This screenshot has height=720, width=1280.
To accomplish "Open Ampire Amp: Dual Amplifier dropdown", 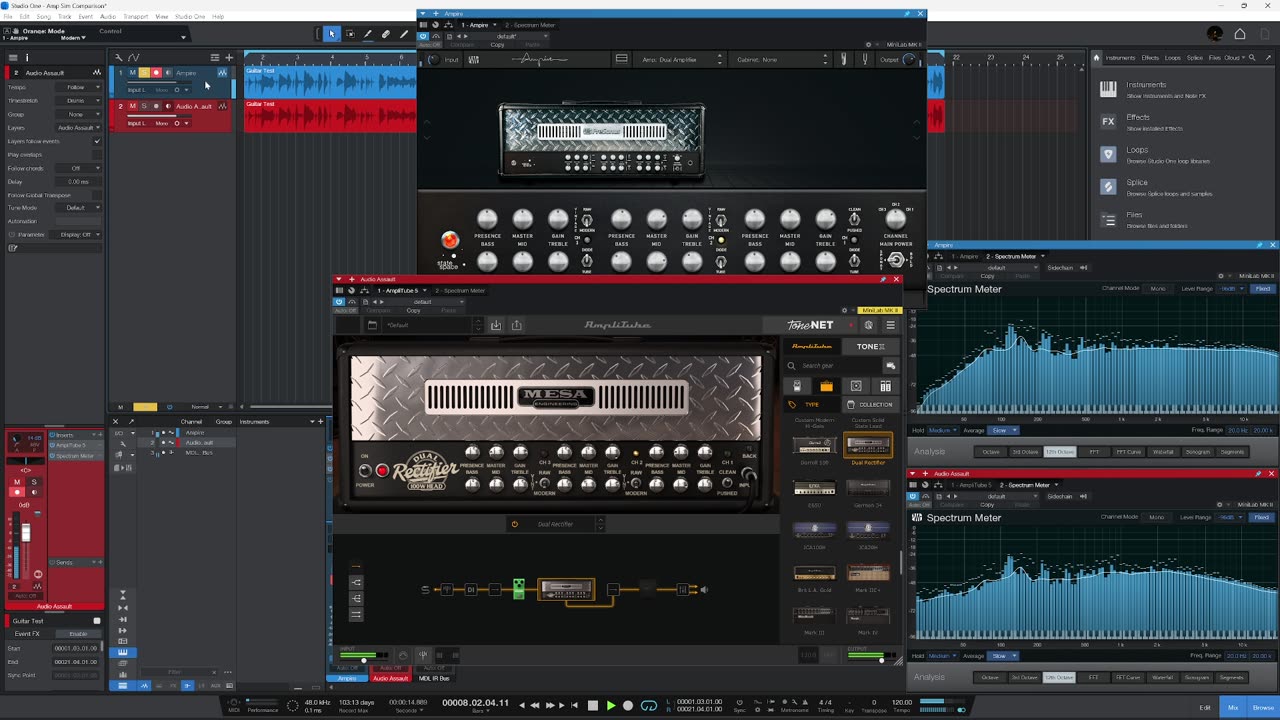I will (x=682, y=59).
